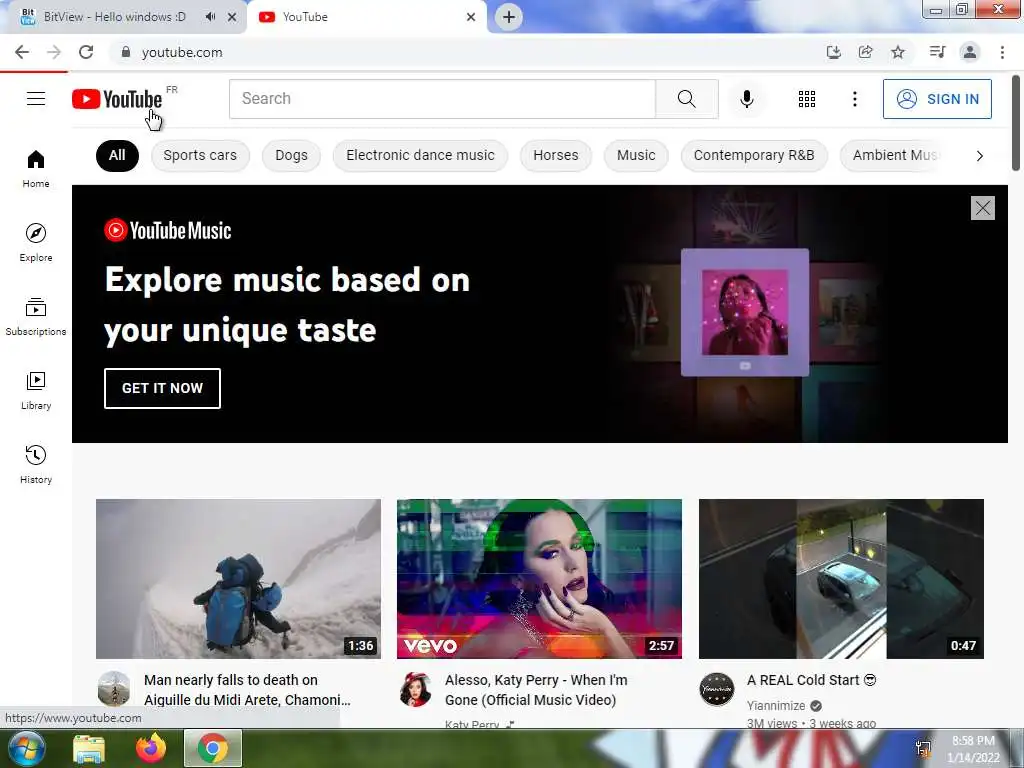
Task: Click the browser forward arrow
Action: click(54, 52)
